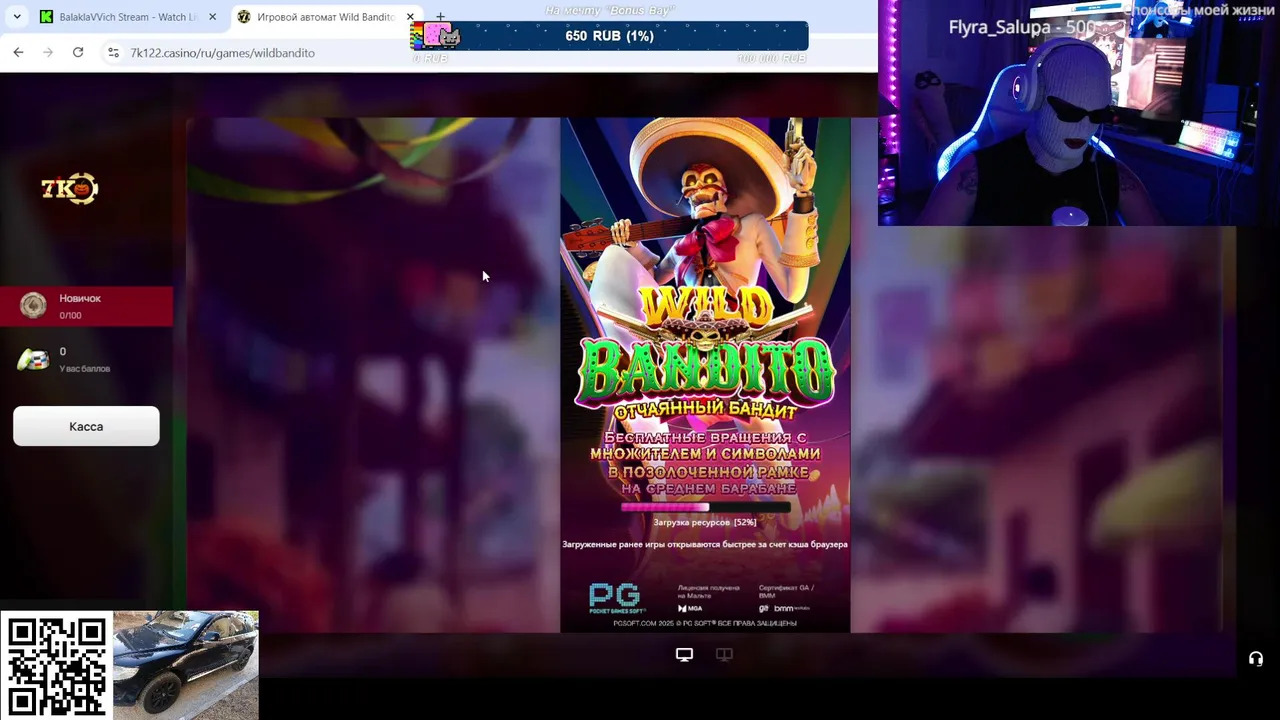Click the PG Pocket Games Soft logo
1280x720 pixels.
tap(616, 598)
